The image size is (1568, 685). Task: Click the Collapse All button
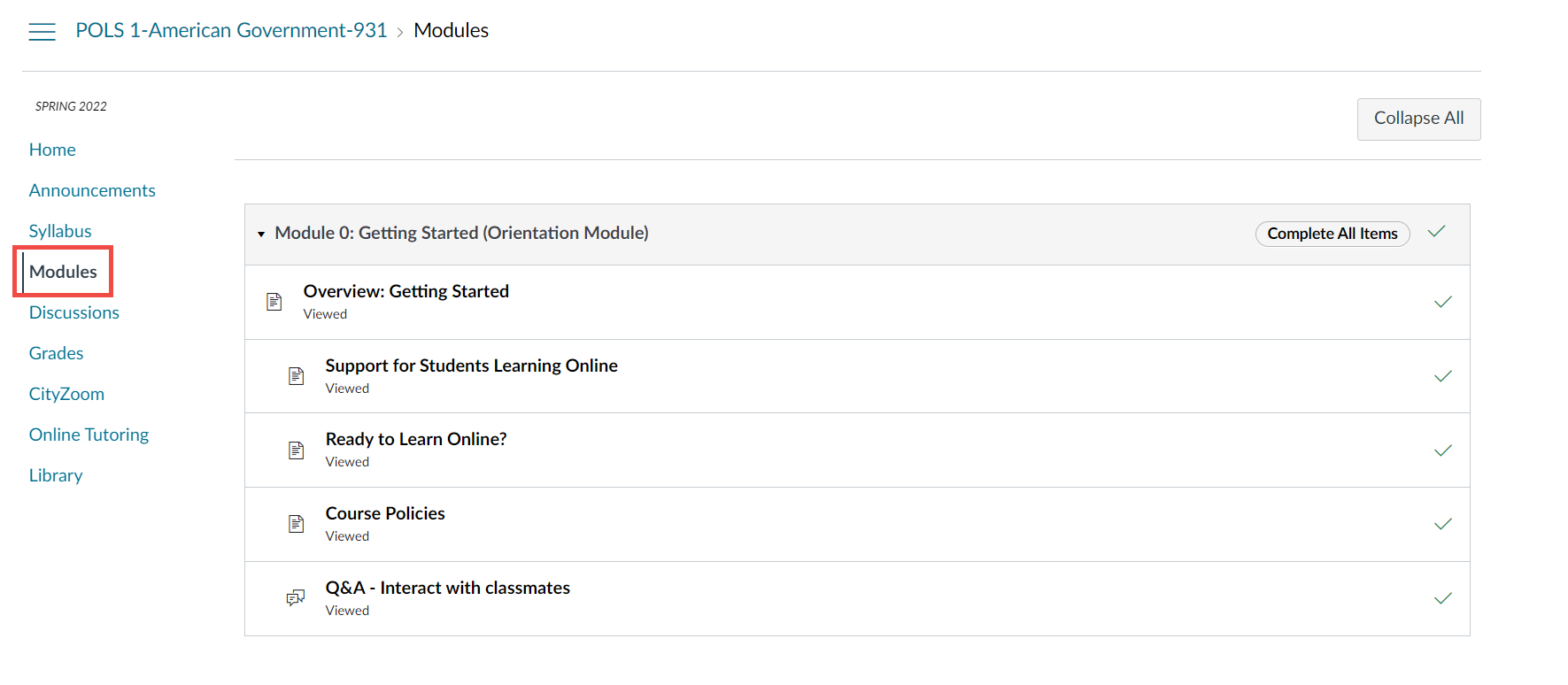coord(1418,119)
